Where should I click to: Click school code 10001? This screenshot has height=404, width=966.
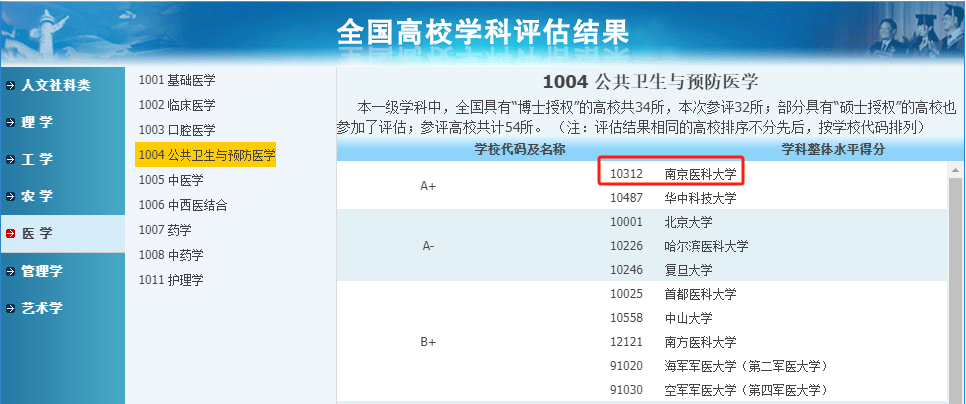pyautogui.click(x=627, y=222)
